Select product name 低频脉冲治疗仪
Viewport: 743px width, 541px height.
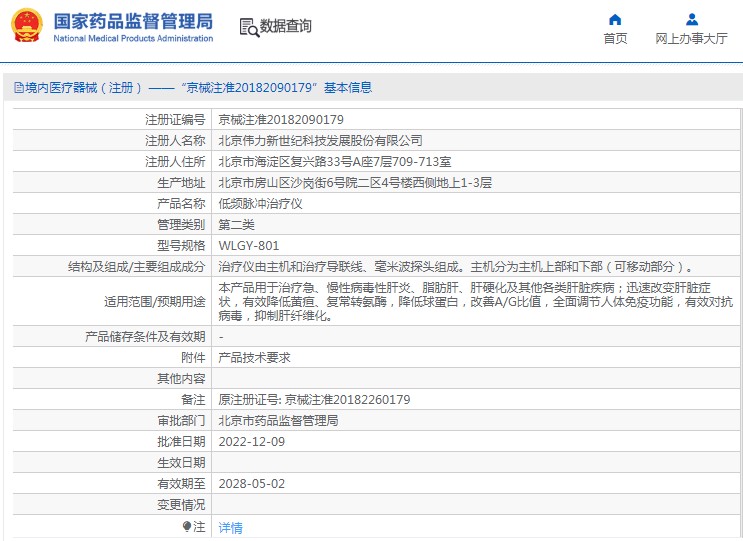click(260, 204)
